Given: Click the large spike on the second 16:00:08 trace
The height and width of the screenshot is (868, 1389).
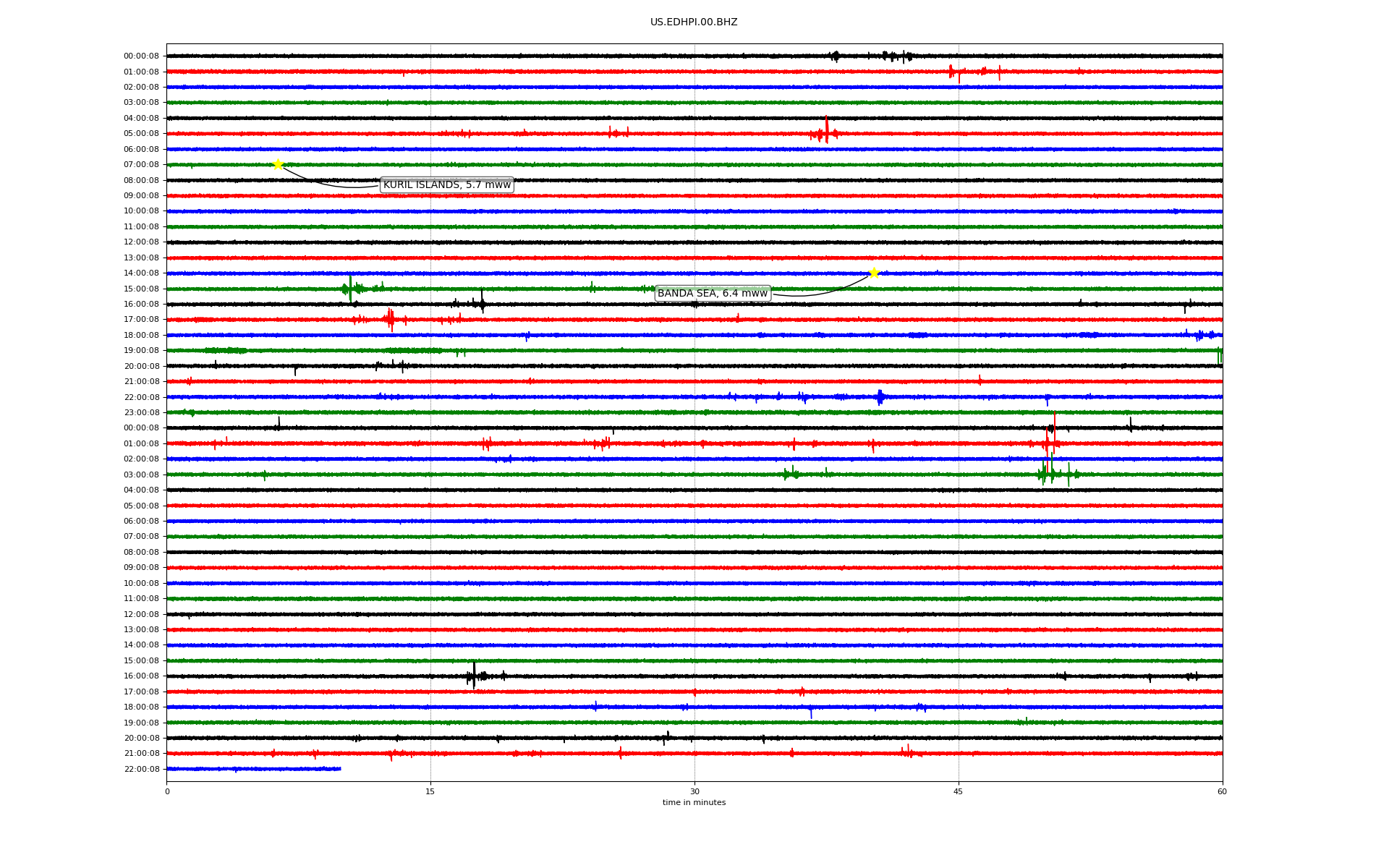Looking at the screenshot, I should pyautogui.click(x=474, y=674).
